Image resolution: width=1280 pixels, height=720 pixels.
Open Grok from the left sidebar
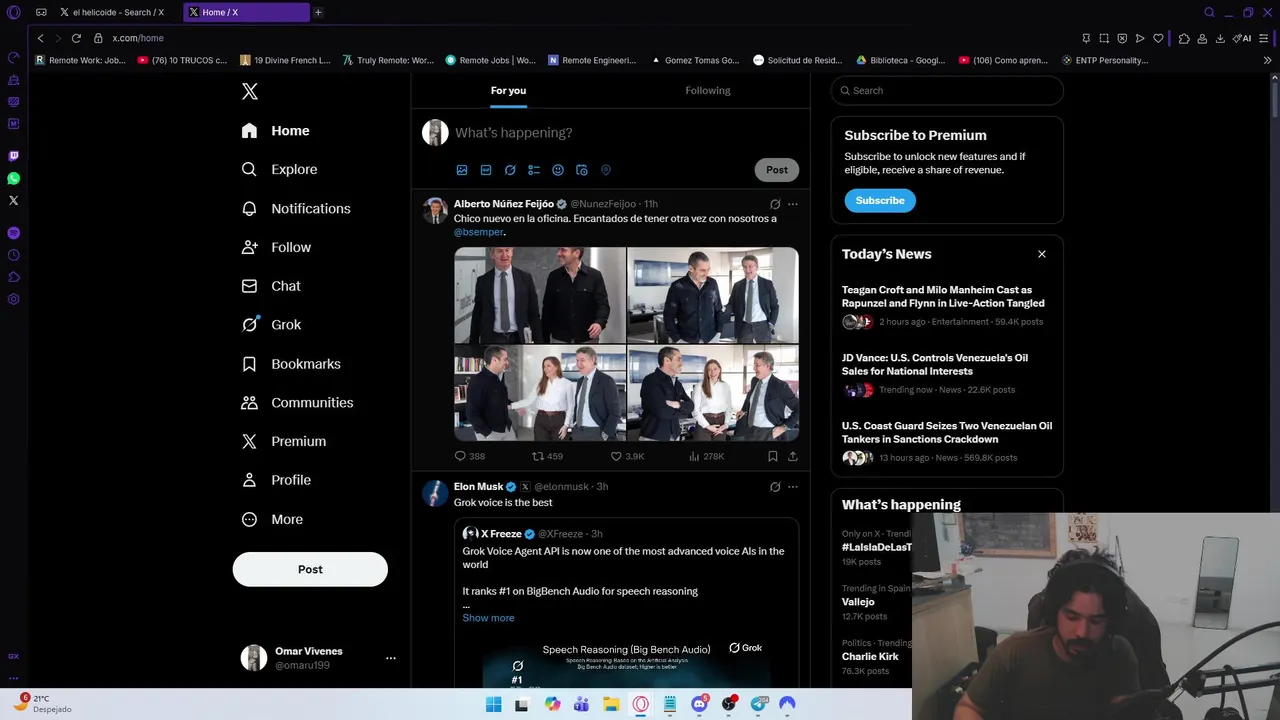coord(271,325)
